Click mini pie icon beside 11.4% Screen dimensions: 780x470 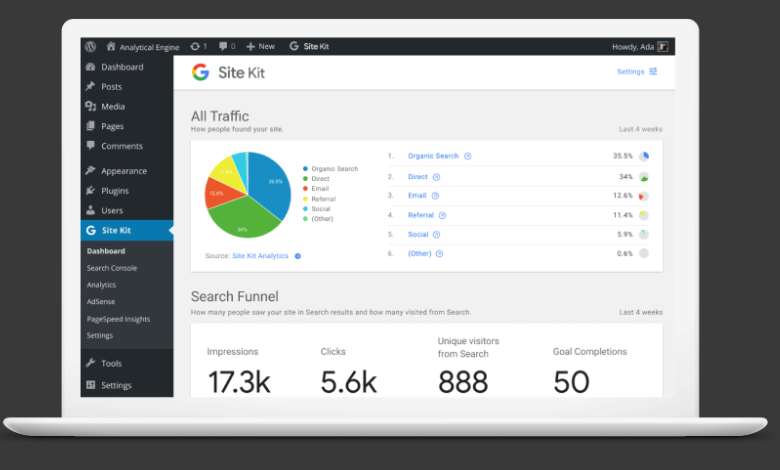(644, 215)
